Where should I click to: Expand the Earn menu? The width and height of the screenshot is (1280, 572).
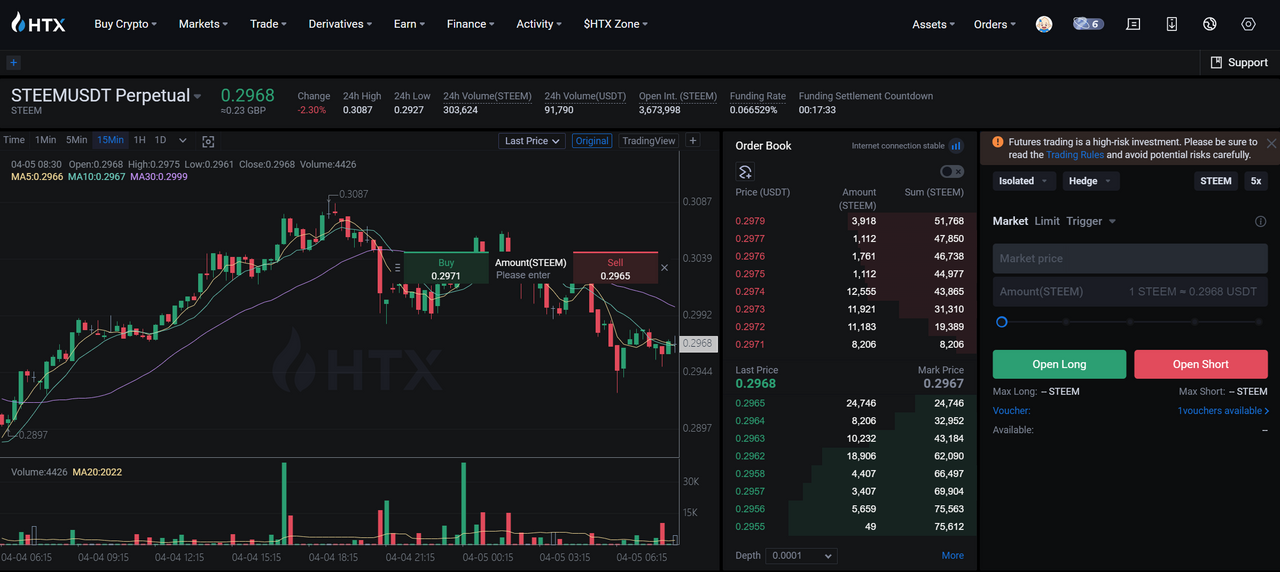click(409, 24)
